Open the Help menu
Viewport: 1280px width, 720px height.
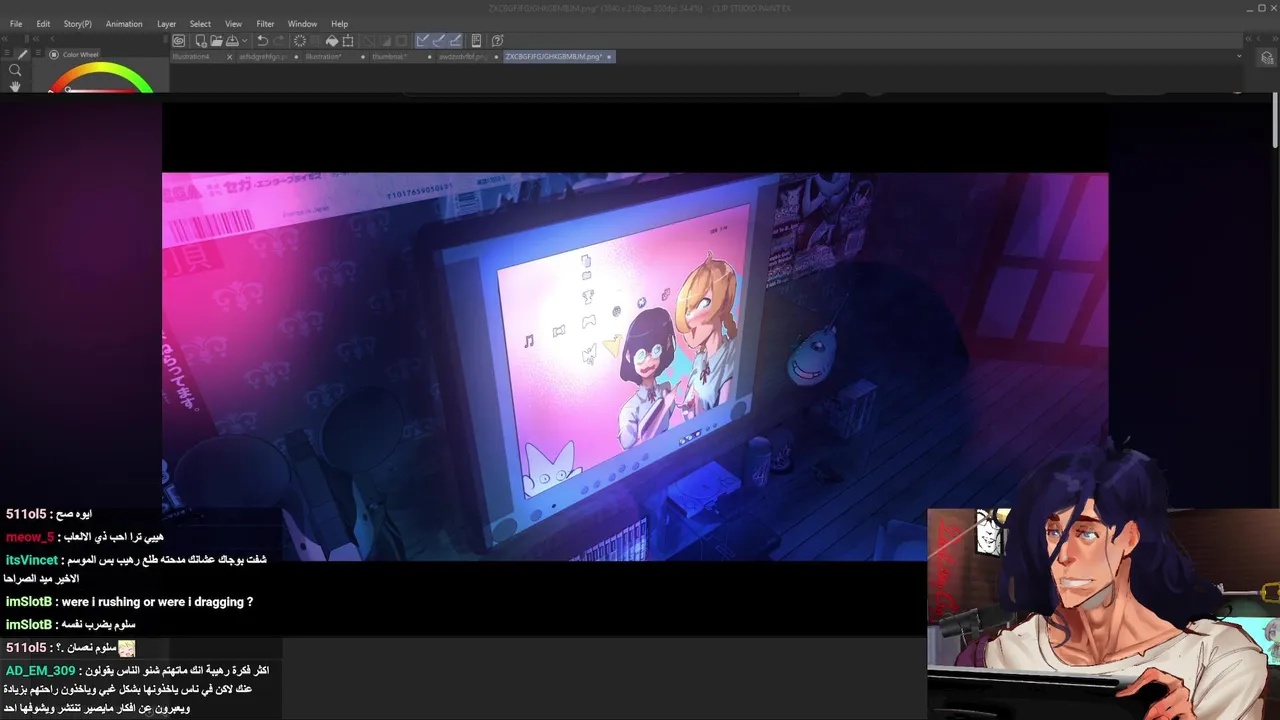(340, 24)
